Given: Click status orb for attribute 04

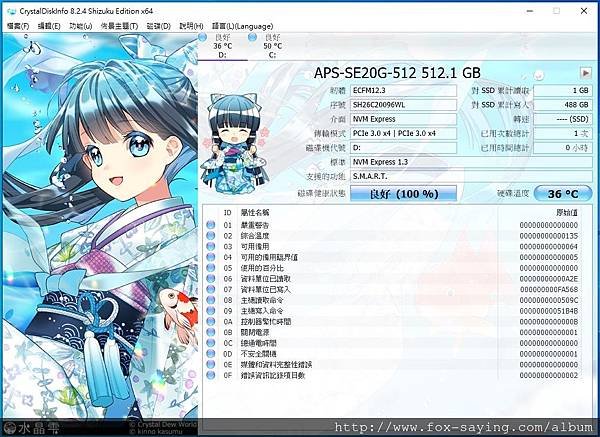Looking at the screenshot, I should (210, 257).
